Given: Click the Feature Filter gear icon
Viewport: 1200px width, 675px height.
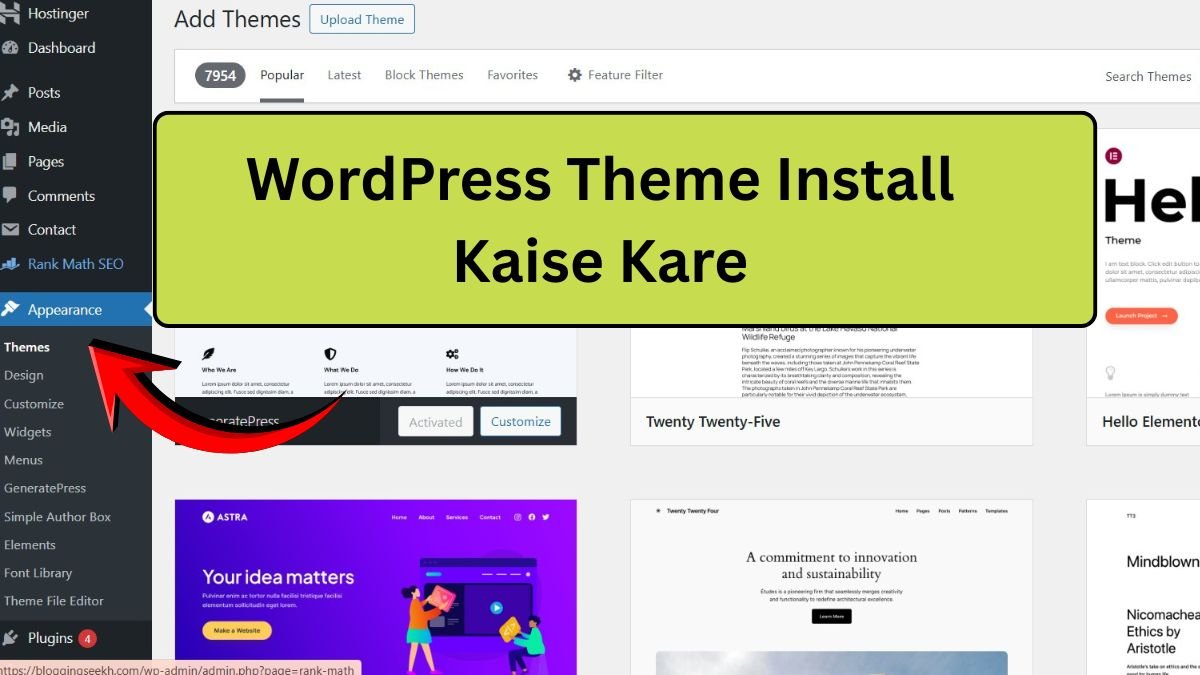Looking at the screenshot, I should pyautogui.click(x=574, y=74).
